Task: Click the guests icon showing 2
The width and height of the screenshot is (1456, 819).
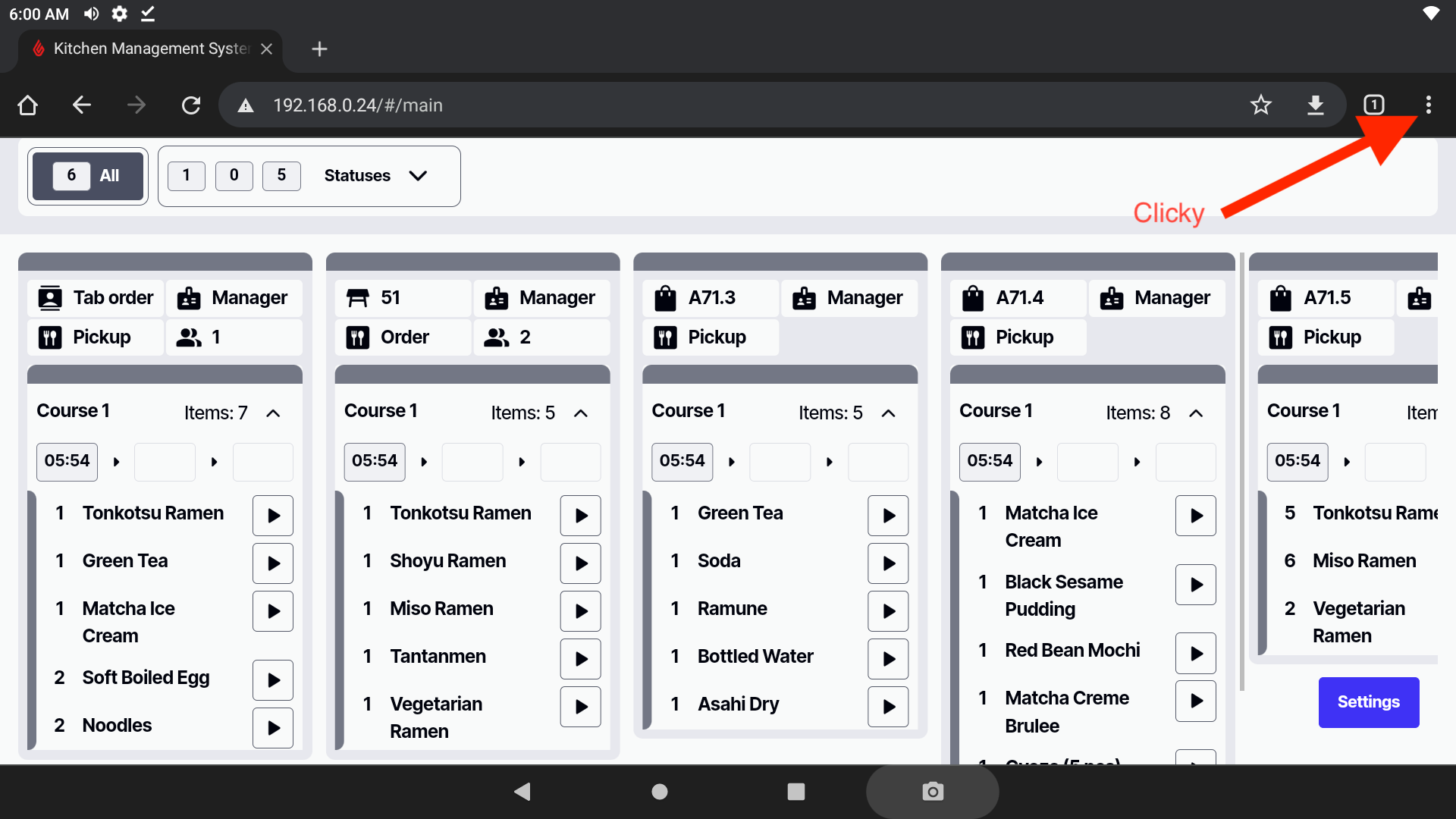Action: pos(497,337)
